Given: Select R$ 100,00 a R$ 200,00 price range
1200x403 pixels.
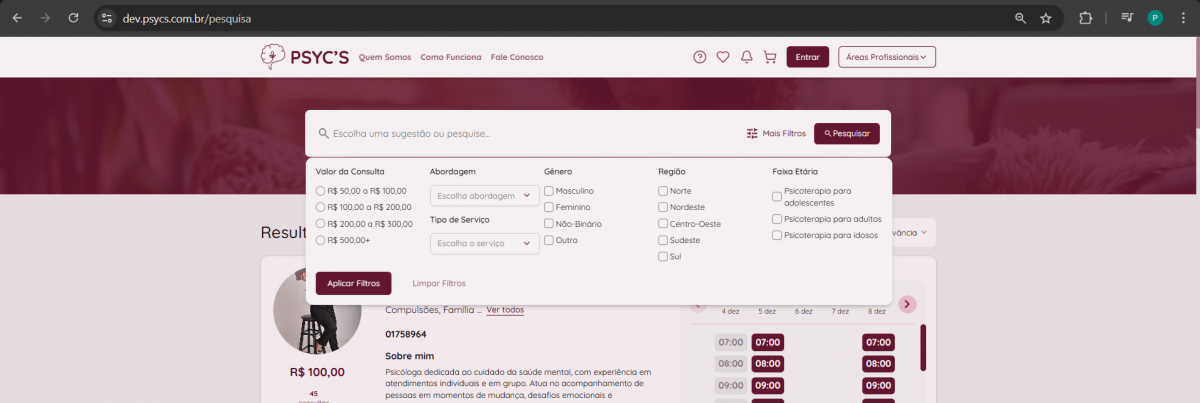Looking at the screenshot, I should tap(320, 207).
